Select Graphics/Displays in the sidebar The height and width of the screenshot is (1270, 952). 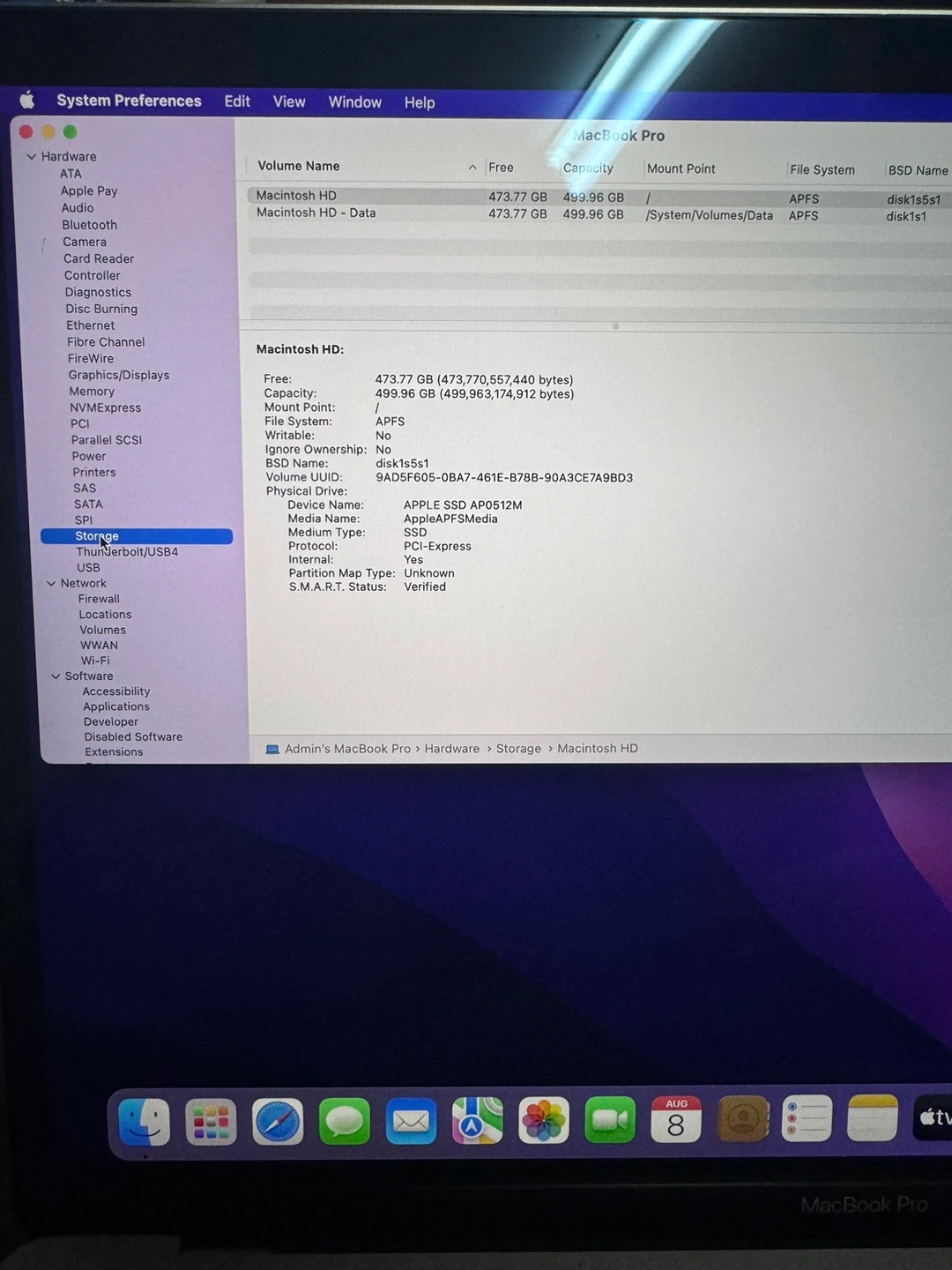point(119,375)
